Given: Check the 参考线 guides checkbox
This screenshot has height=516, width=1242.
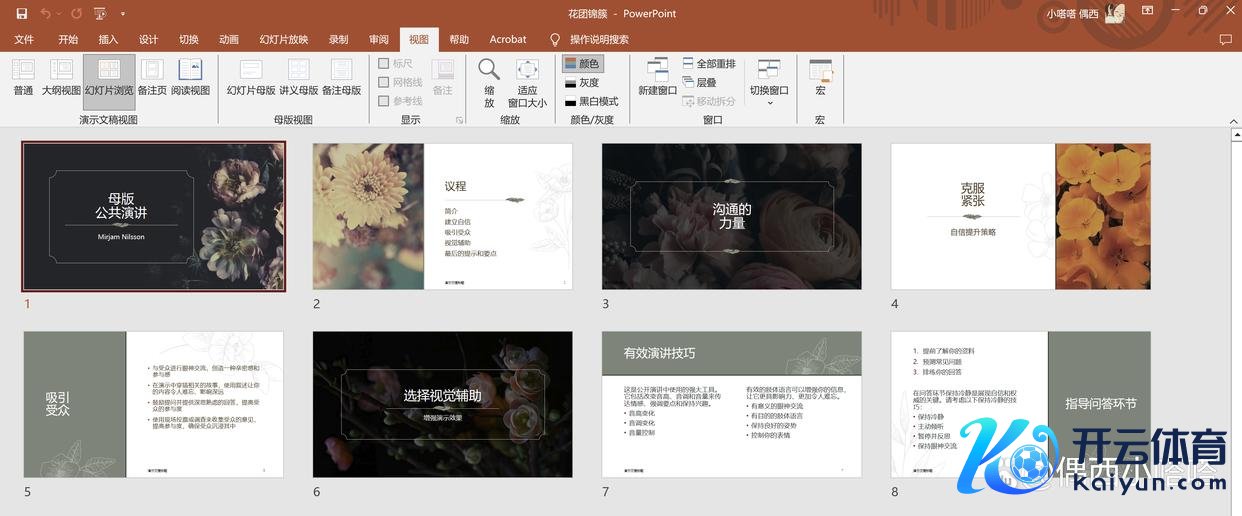Looking at the screenshot, I should point(384,101).
